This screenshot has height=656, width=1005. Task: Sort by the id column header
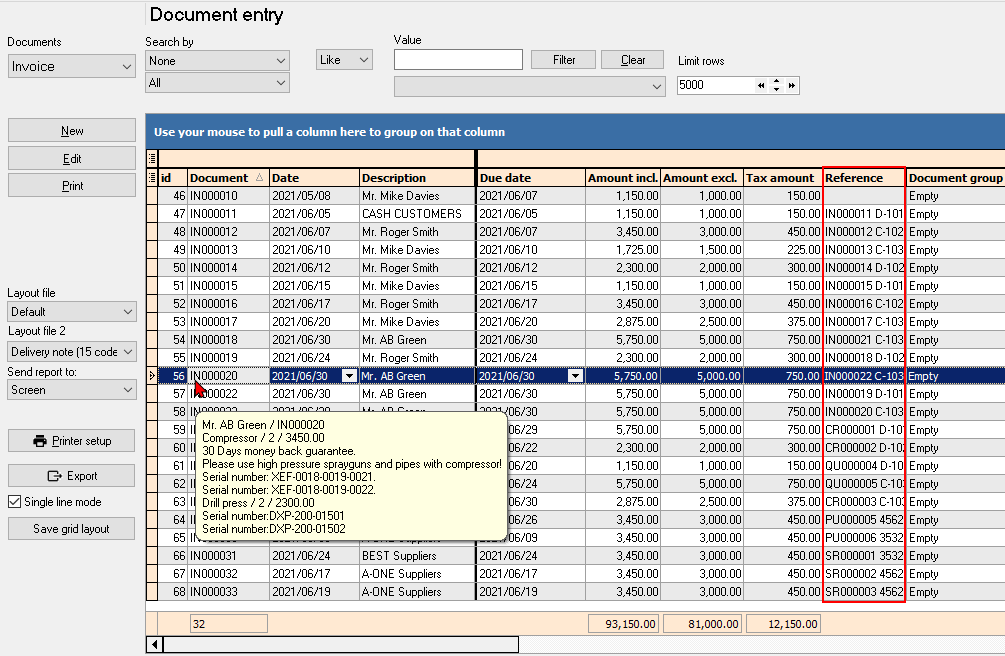[x=173, y=178]
